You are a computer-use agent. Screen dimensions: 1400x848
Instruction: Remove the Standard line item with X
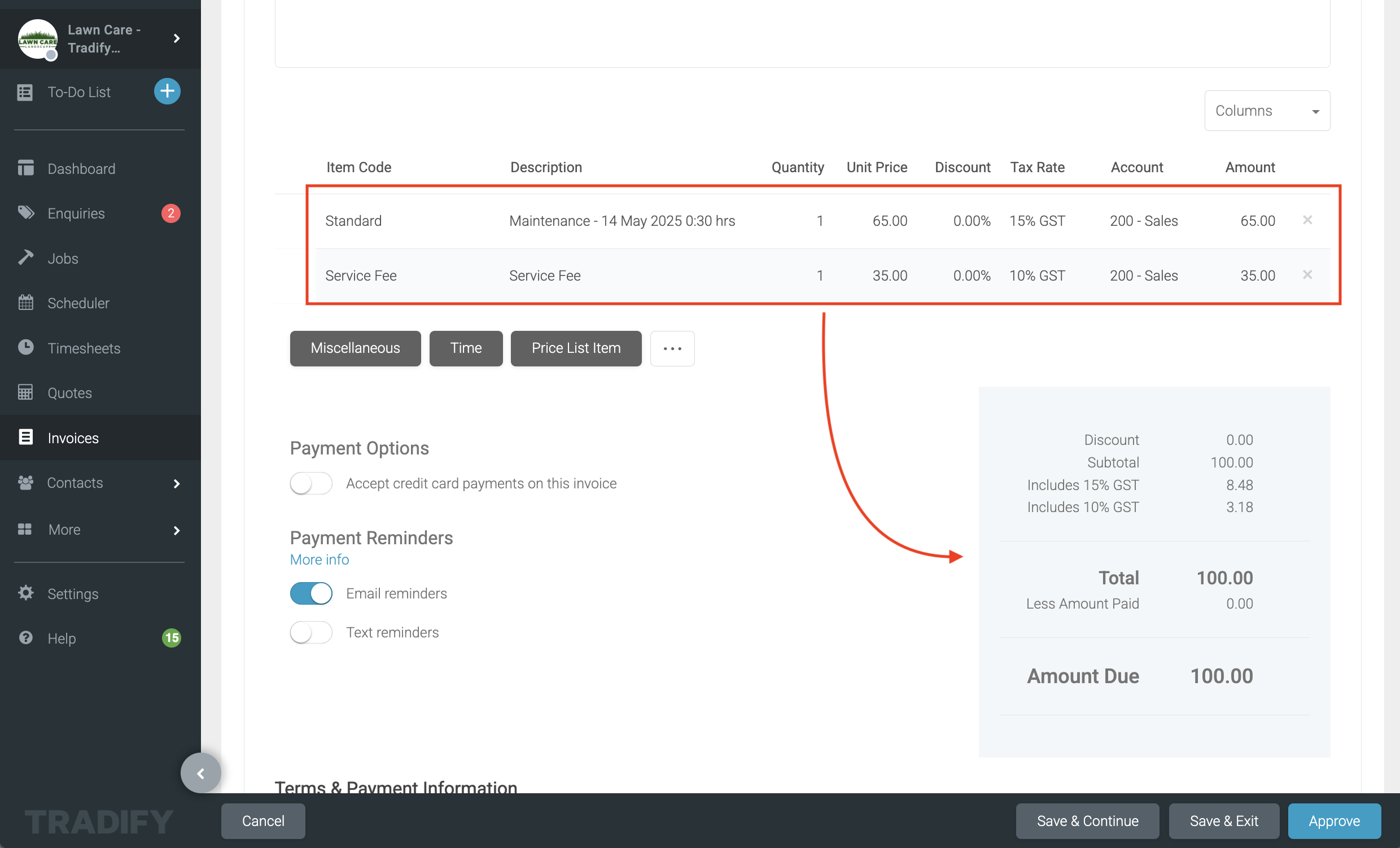tap(1307, 220)
